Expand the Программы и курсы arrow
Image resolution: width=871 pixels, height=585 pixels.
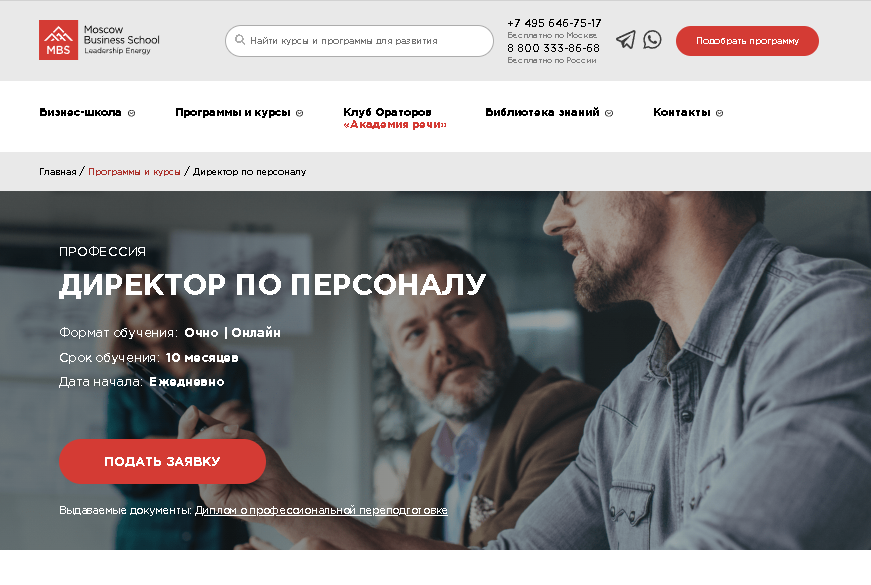tap(299, 113)
